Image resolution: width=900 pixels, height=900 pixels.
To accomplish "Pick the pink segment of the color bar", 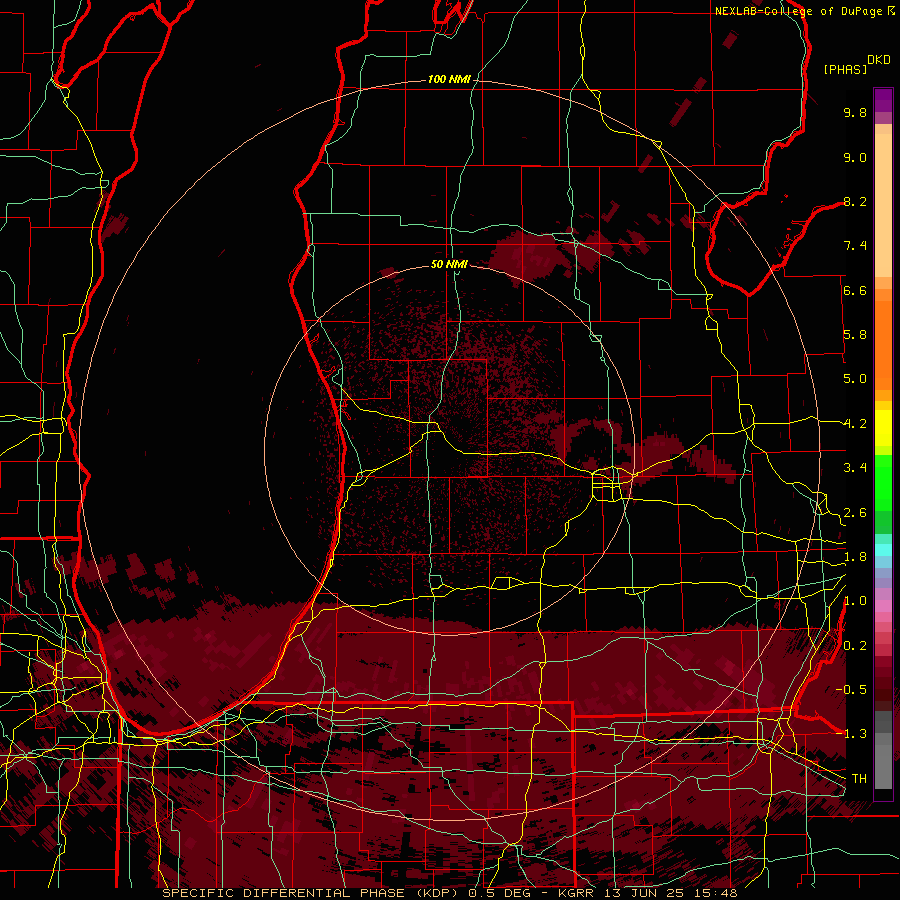I will [883, 606].
